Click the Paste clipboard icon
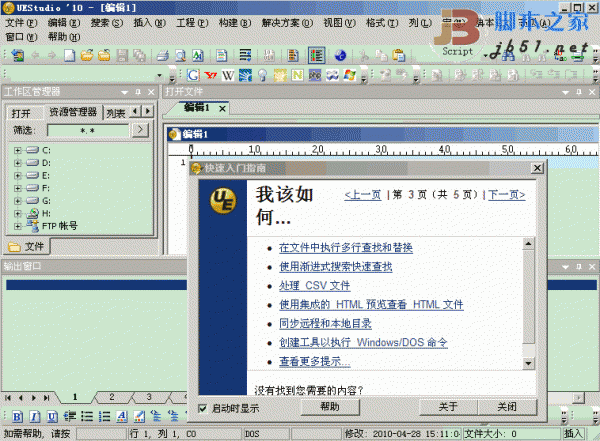 click(x=398, y=56)
